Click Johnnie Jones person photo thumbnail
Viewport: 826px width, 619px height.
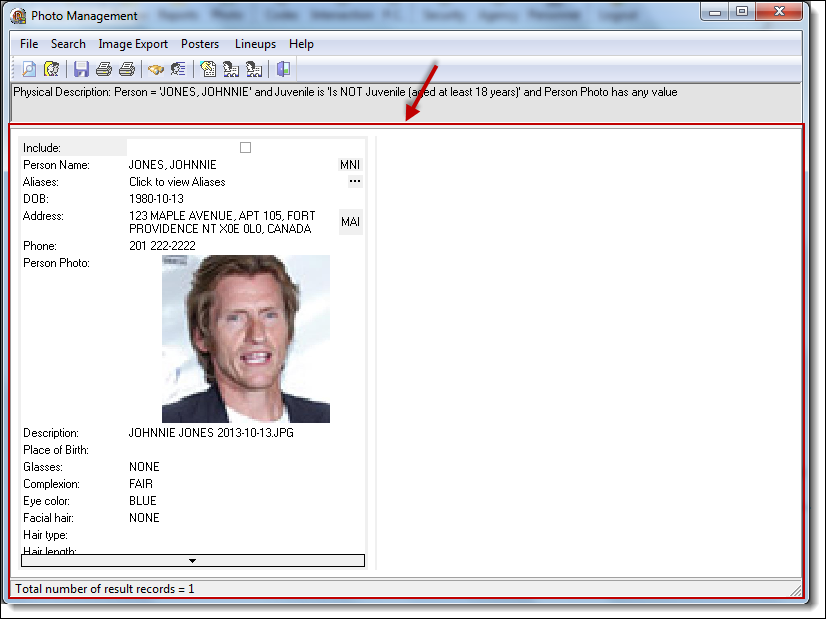(x=245, y=338)
